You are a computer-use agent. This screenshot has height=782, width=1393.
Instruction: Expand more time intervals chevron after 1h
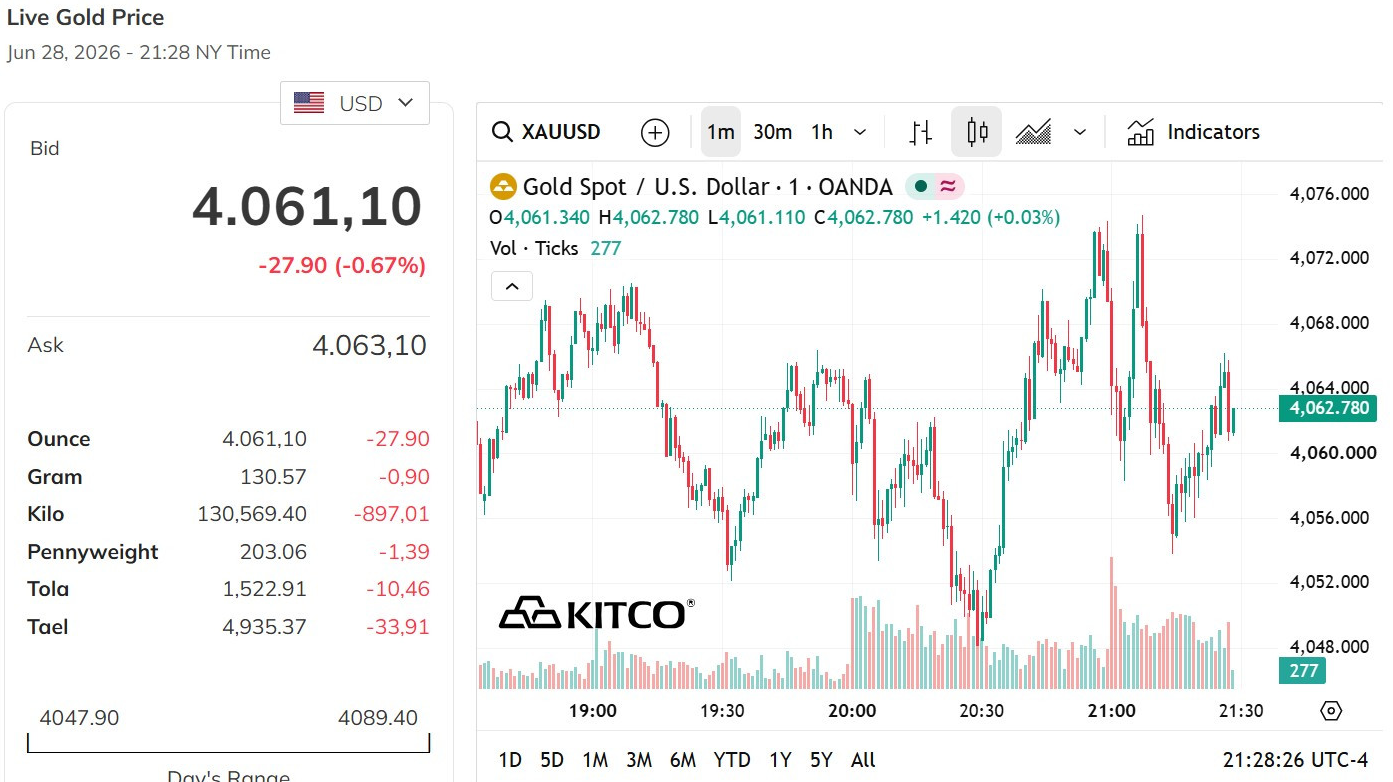tap(860, 132)
